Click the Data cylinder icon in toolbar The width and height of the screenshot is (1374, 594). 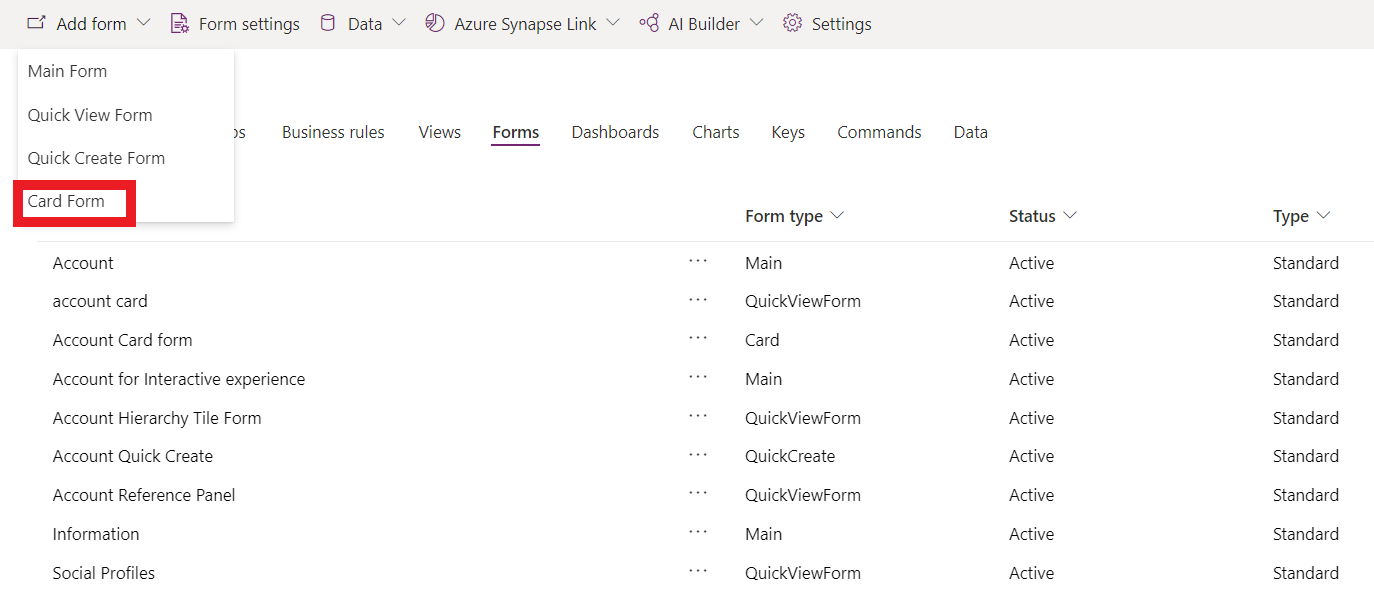[x=327, y=23]
